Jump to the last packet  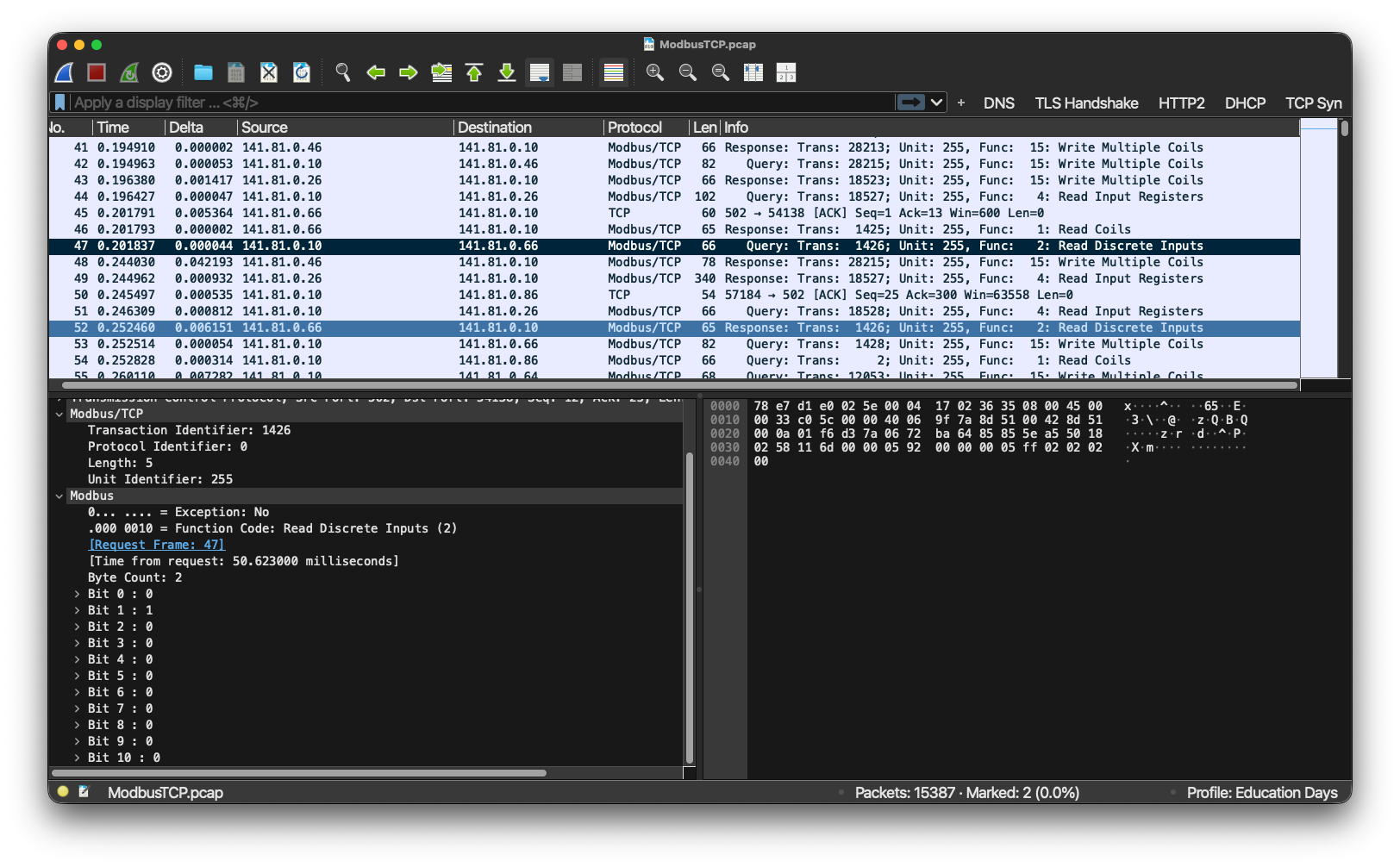point(507,72)
